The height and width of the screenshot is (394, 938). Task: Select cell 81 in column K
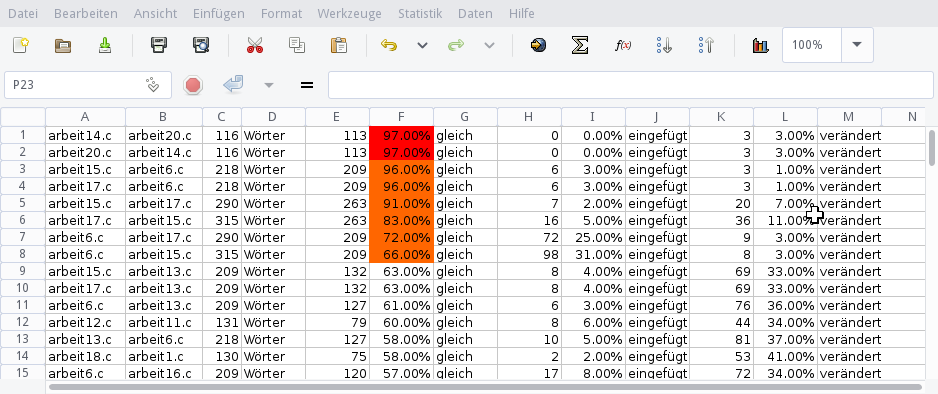pyautogui.click(x=721, y=340)
